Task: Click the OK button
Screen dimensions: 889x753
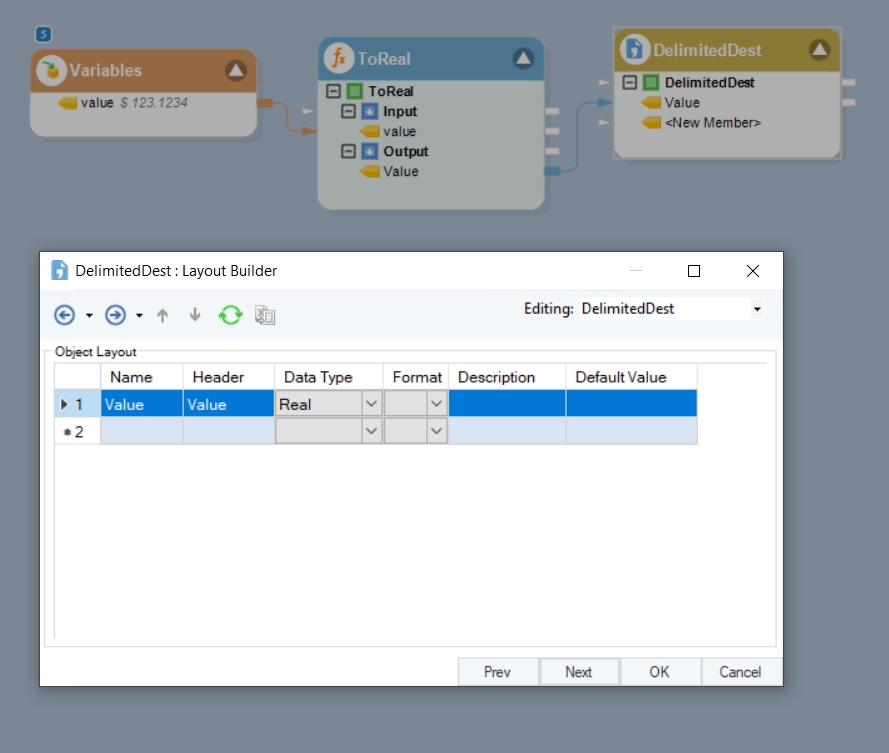Action: click(x=659, y=672)
